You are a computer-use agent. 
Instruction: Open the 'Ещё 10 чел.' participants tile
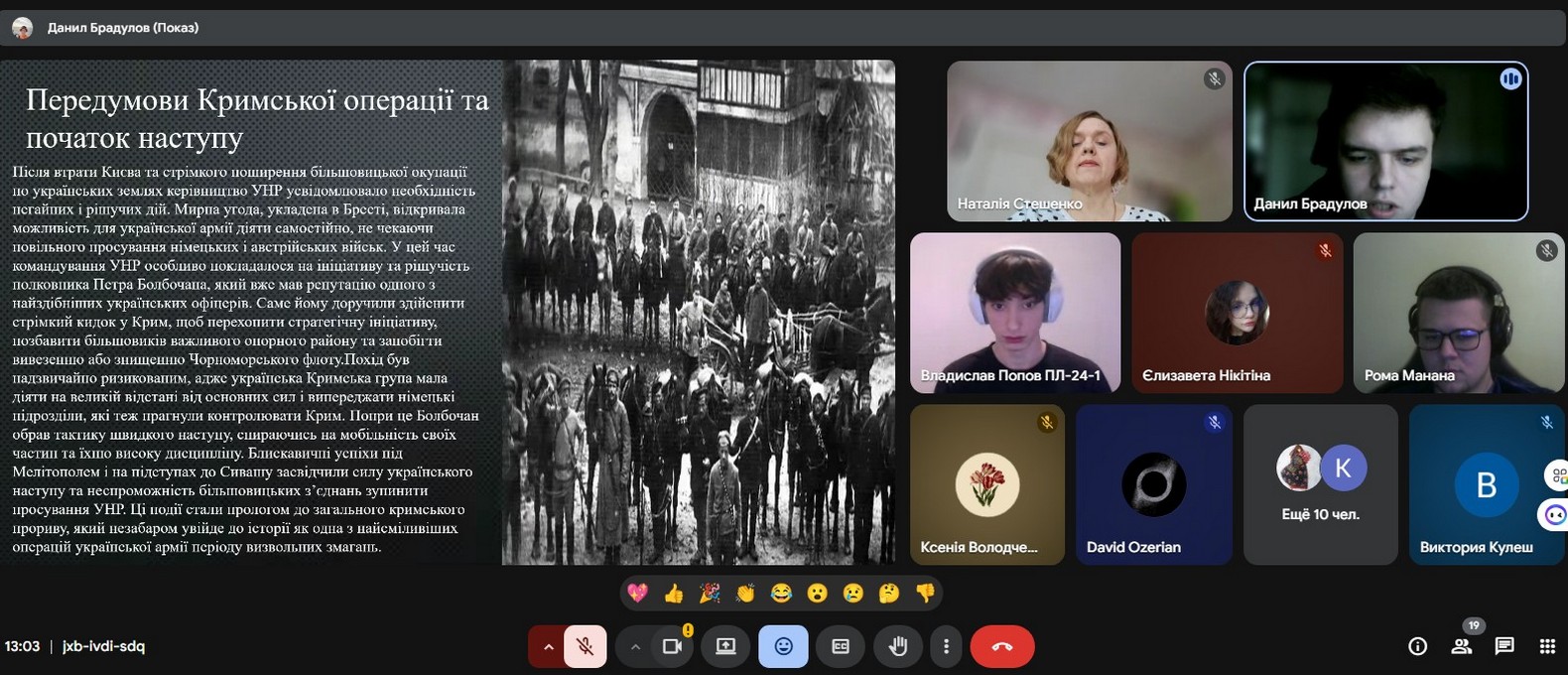pyautogui.click(x=1320, y=484)
